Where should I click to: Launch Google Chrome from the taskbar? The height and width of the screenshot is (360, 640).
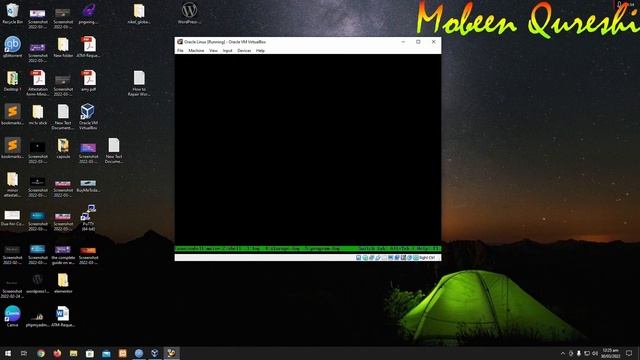(40, 353)
